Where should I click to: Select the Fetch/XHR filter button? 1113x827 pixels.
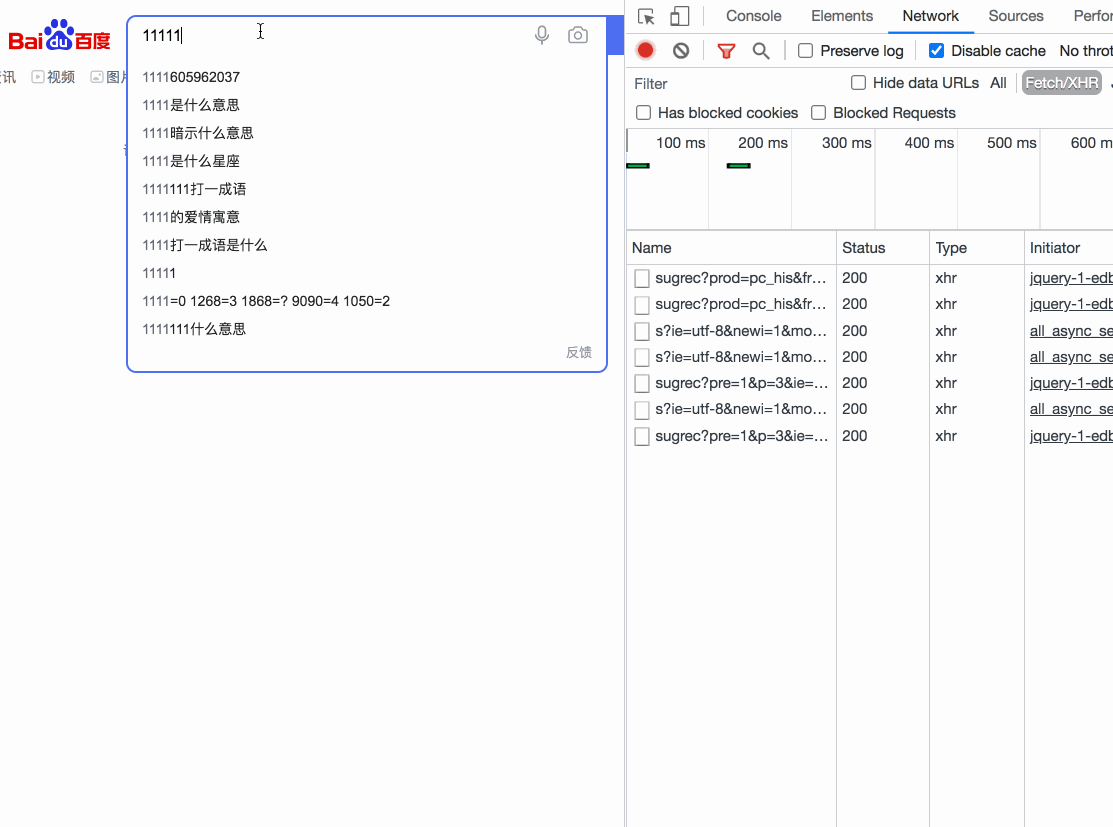(1061, 83)
